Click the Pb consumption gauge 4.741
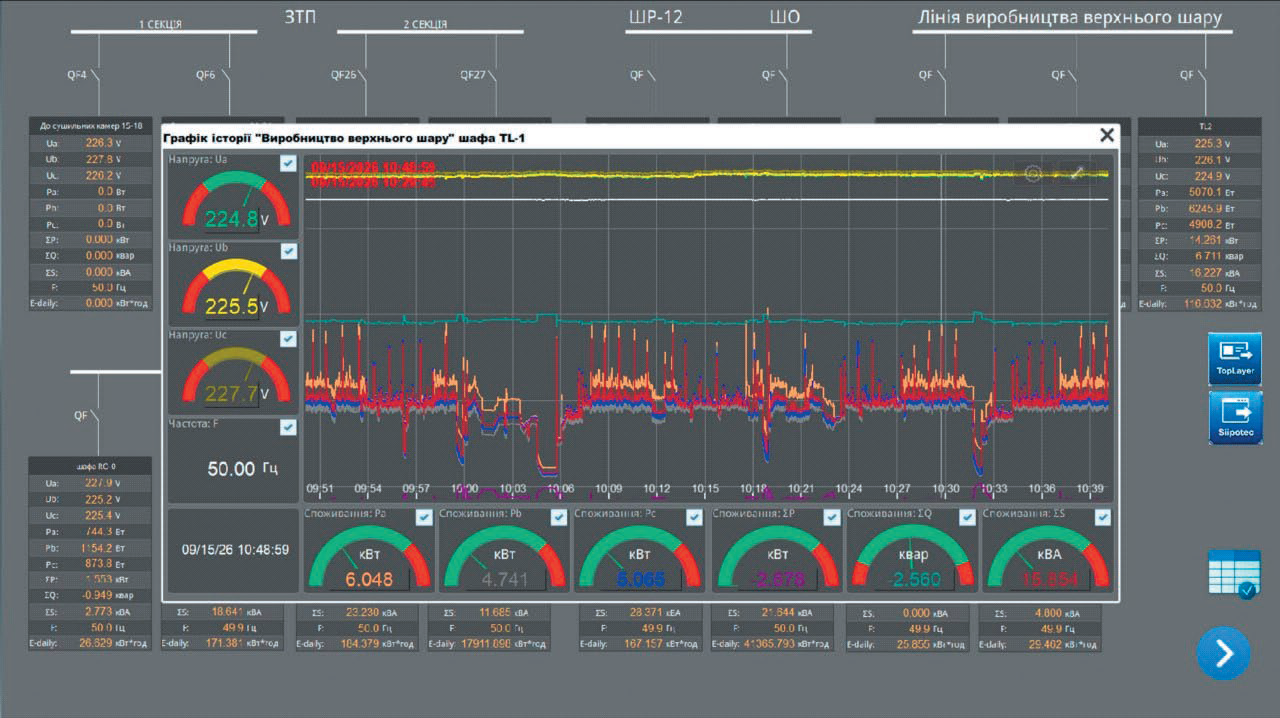The image size is (1280, 718). tap(505, 557)
